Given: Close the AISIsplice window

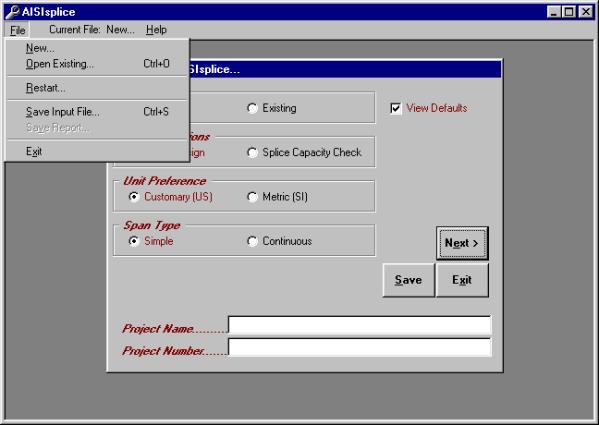Looking at the screenshot, I should click(x=585, y=12).
